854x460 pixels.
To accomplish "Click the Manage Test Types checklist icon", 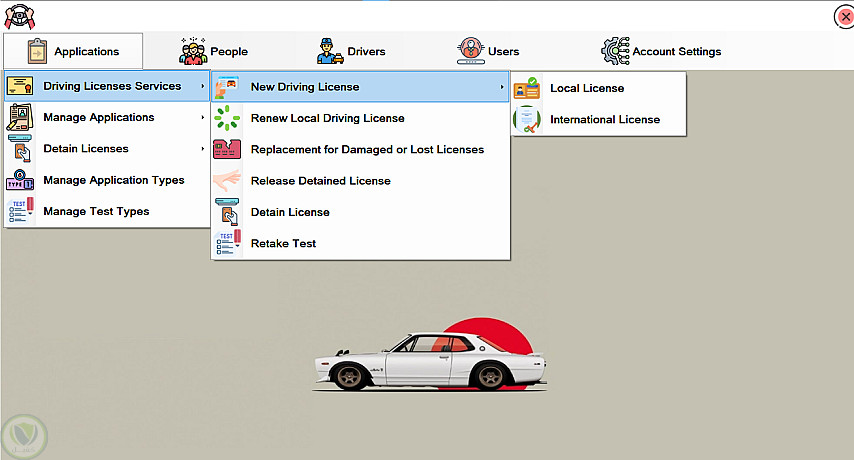I will 21,211.
